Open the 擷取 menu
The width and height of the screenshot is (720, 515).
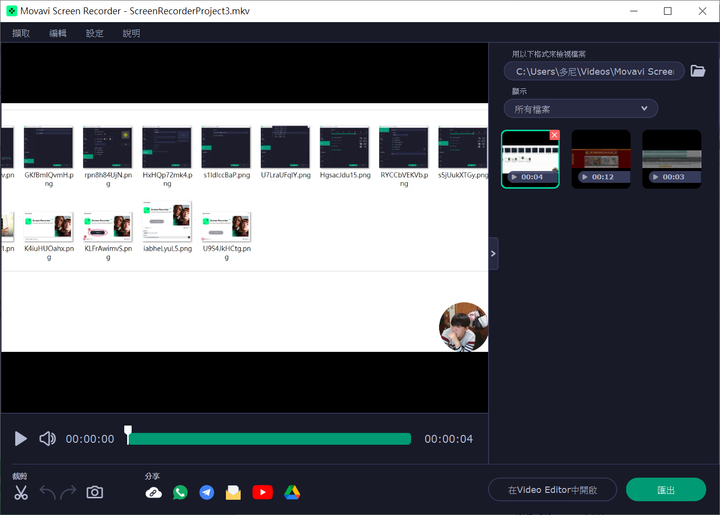(21, 33)
